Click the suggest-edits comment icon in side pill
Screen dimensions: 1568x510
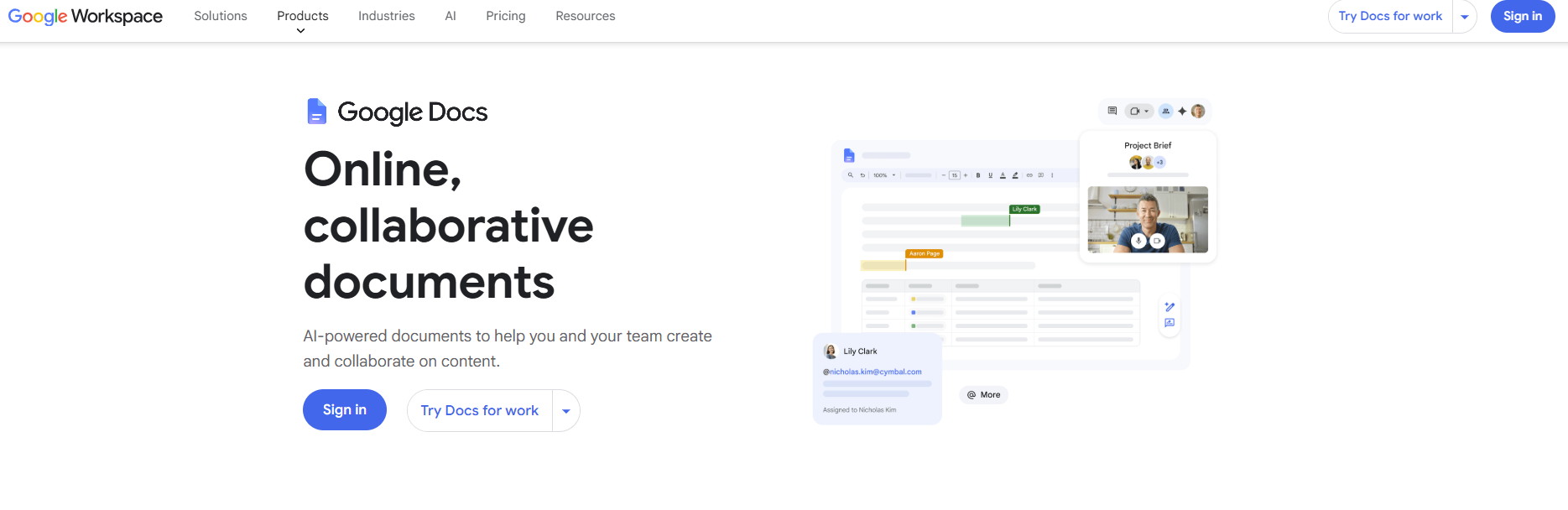tap(1169, 323)
